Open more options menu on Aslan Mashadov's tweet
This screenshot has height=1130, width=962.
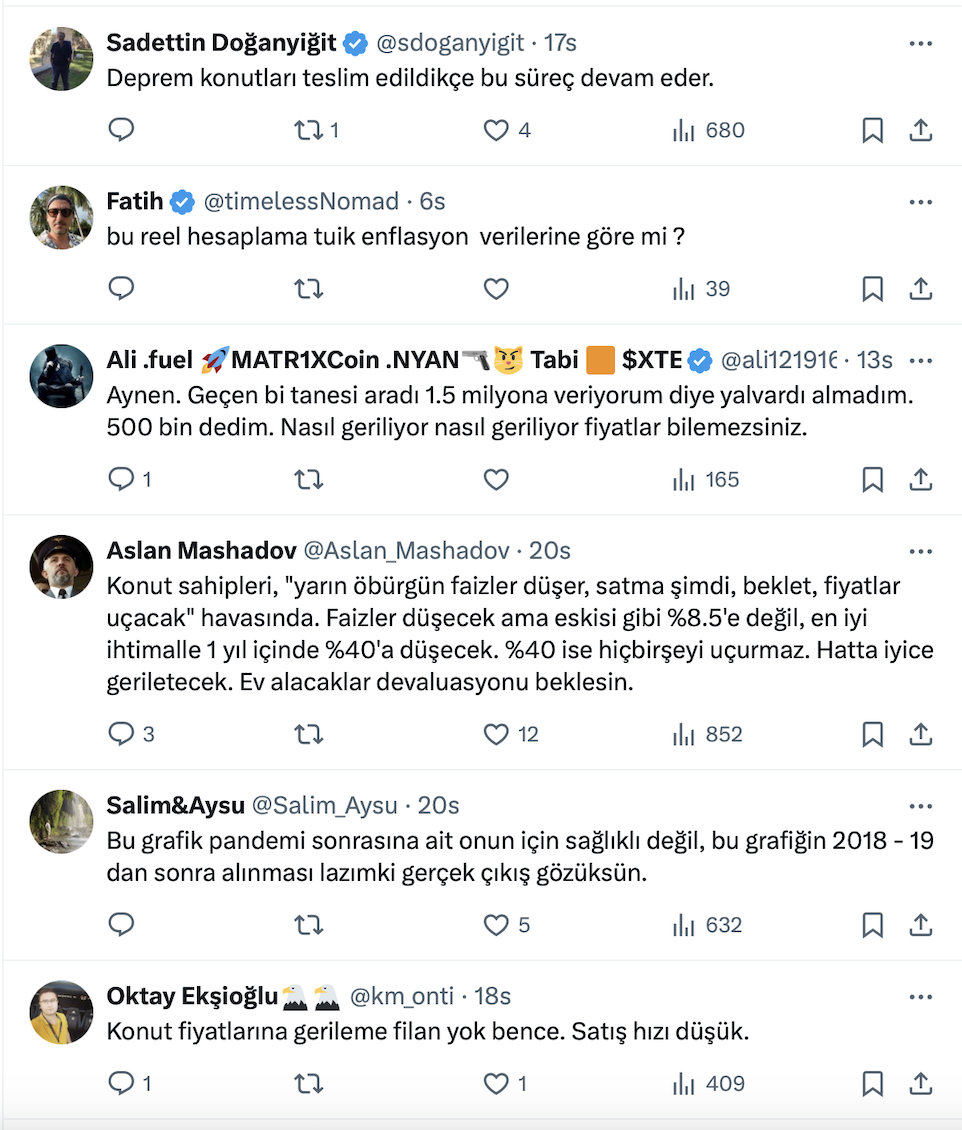(920, 551)
